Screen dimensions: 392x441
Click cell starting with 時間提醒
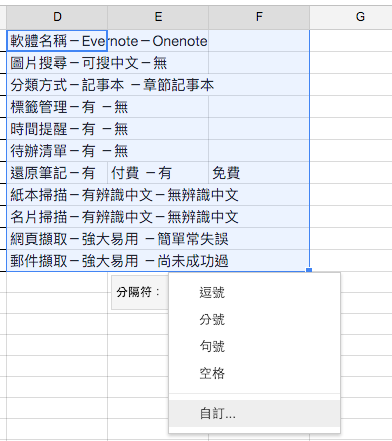[57, 129]
